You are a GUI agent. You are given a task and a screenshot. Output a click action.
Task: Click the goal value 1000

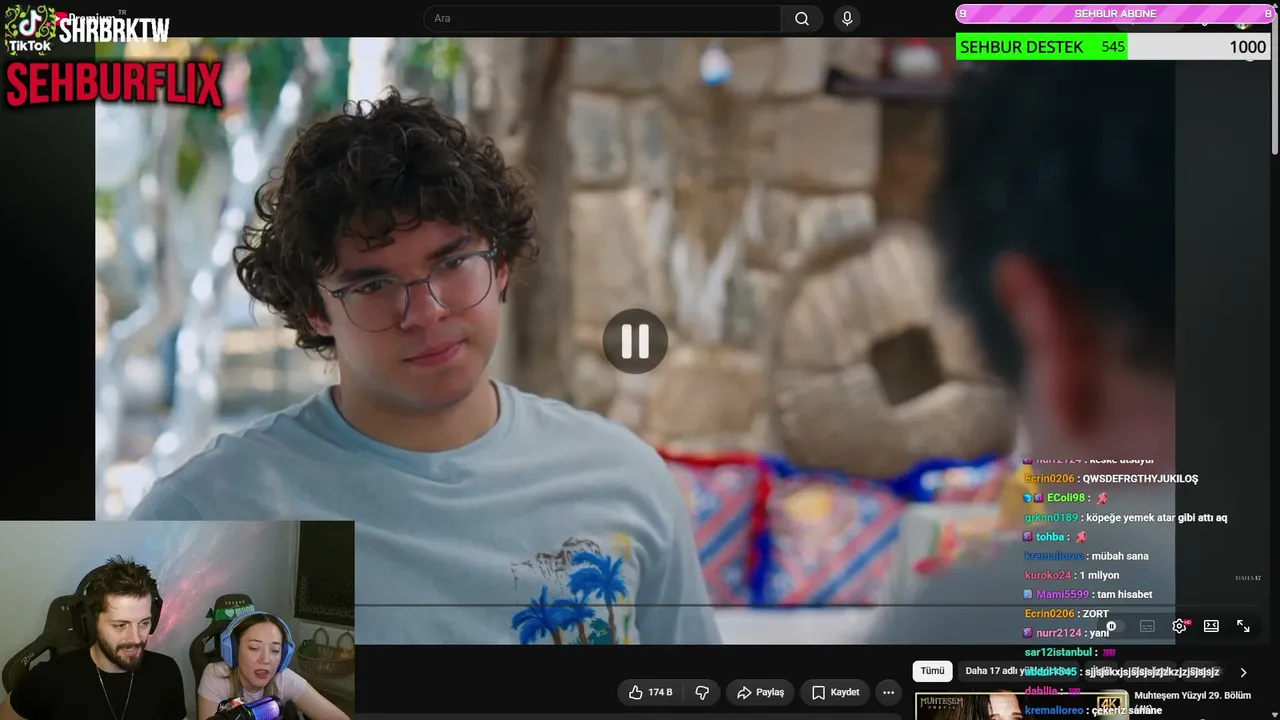click(1247, 47)
